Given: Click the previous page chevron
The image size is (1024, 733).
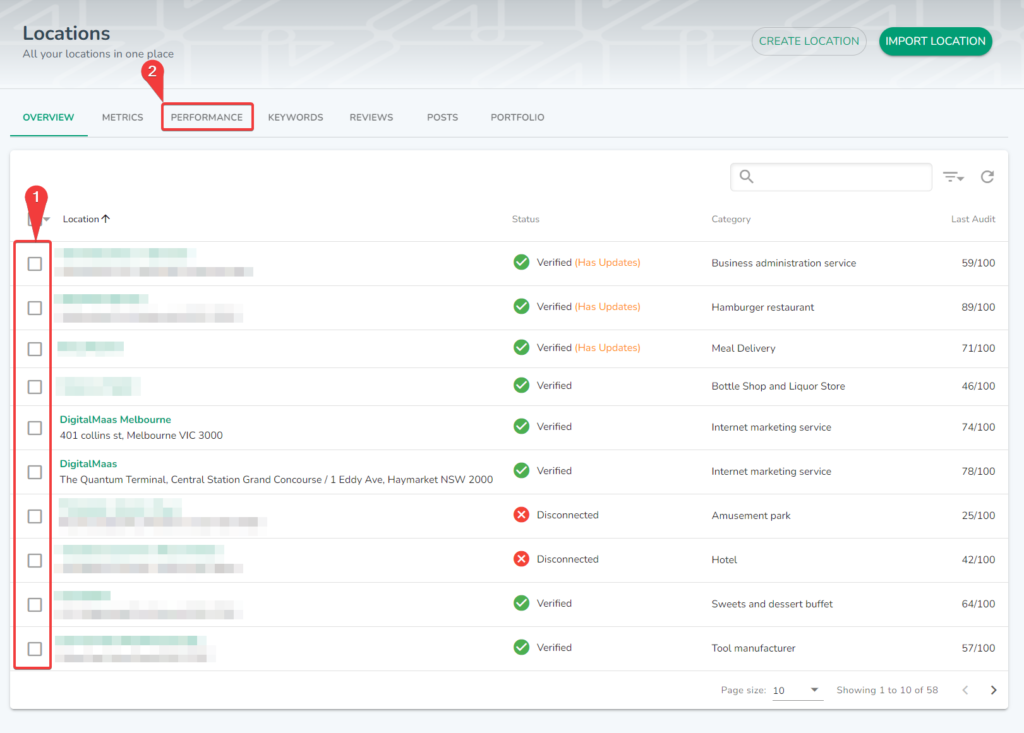Looking at the screenshot, I should point(964,690).
